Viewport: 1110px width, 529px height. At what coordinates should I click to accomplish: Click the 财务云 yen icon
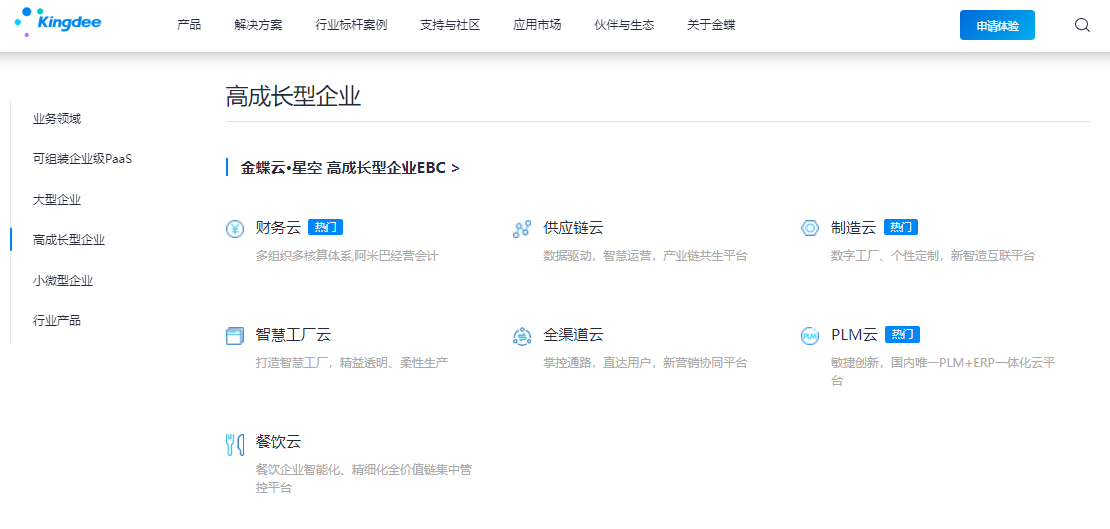pyautogui.click(x=235, y=229)
